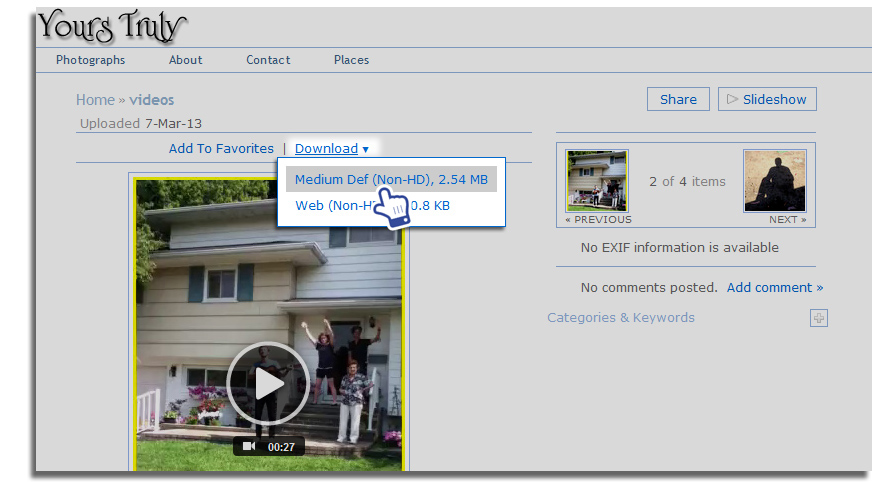Navigate to Places
This screenshot has height=485, width=876.
pos(351,60)
